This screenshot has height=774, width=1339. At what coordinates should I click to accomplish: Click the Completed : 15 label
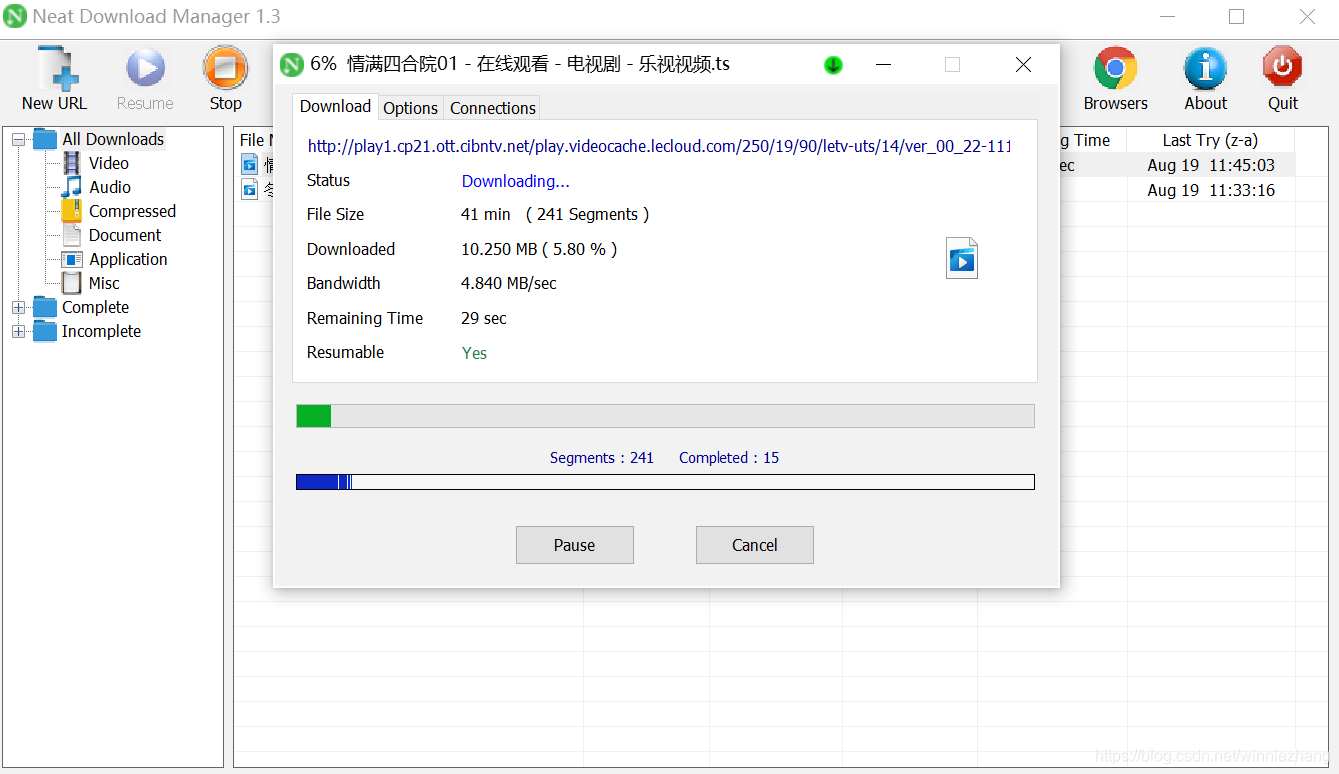coord(729,458)
